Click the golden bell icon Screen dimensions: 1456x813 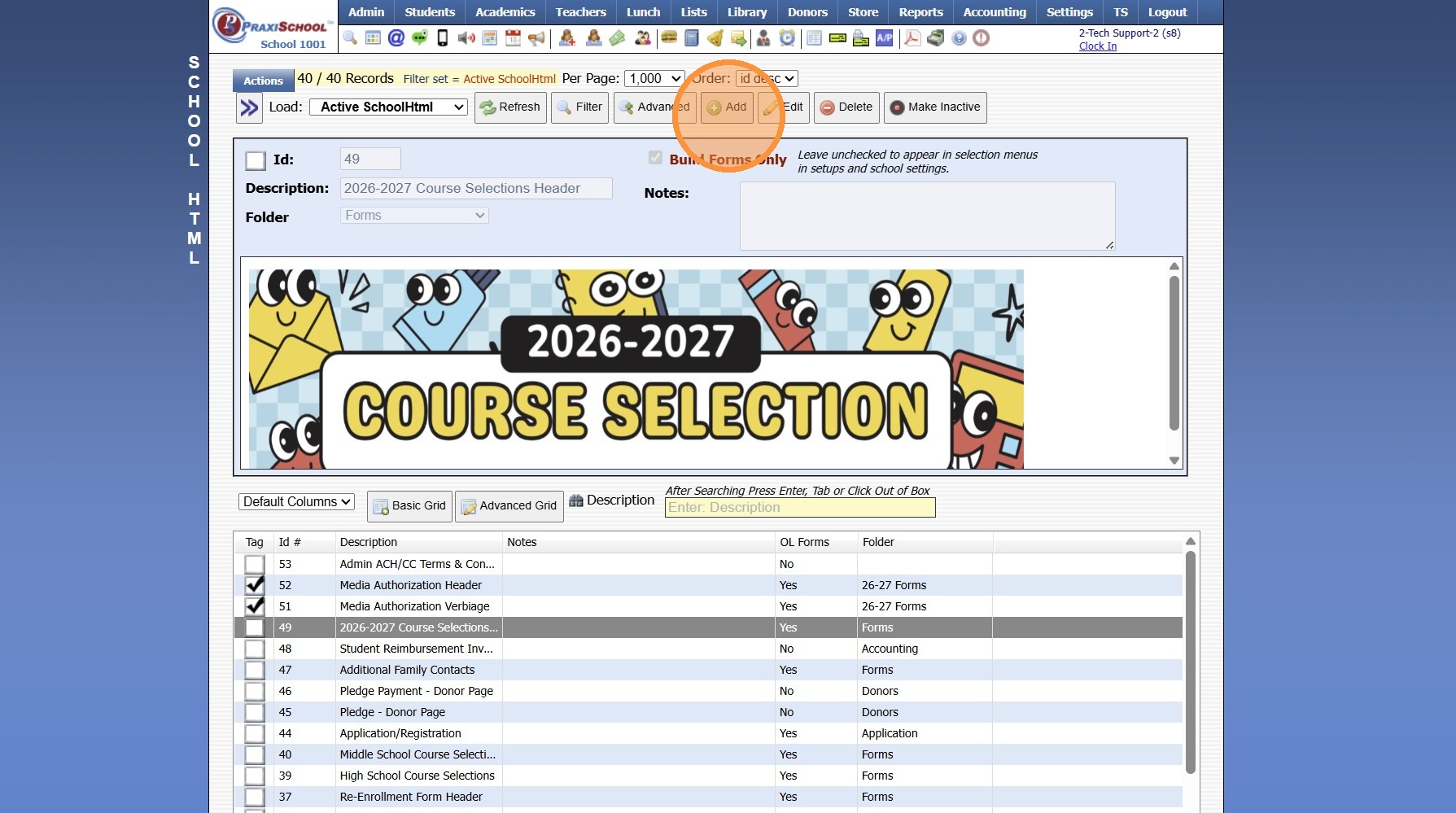tap(715, 38)
